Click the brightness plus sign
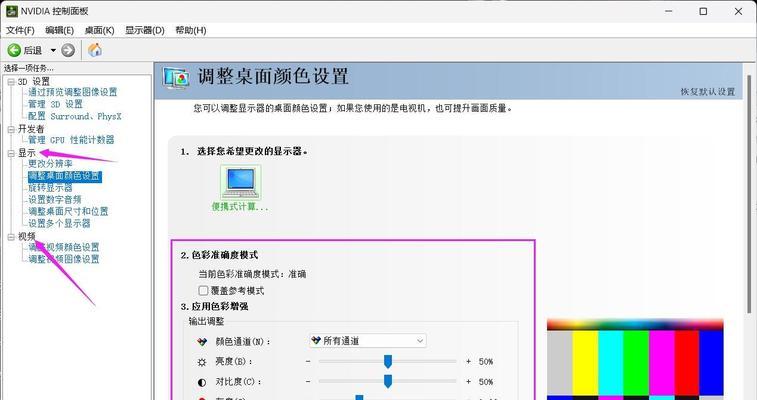This screenshot has height=400, width=757. pyautogui.click(x=468, y=361)
